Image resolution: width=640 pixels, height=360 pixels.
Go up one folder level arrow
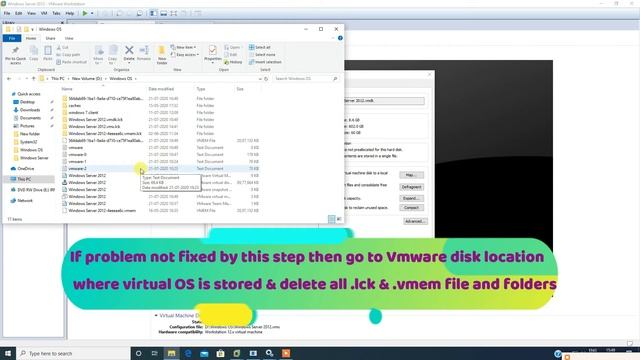[34, 78]
